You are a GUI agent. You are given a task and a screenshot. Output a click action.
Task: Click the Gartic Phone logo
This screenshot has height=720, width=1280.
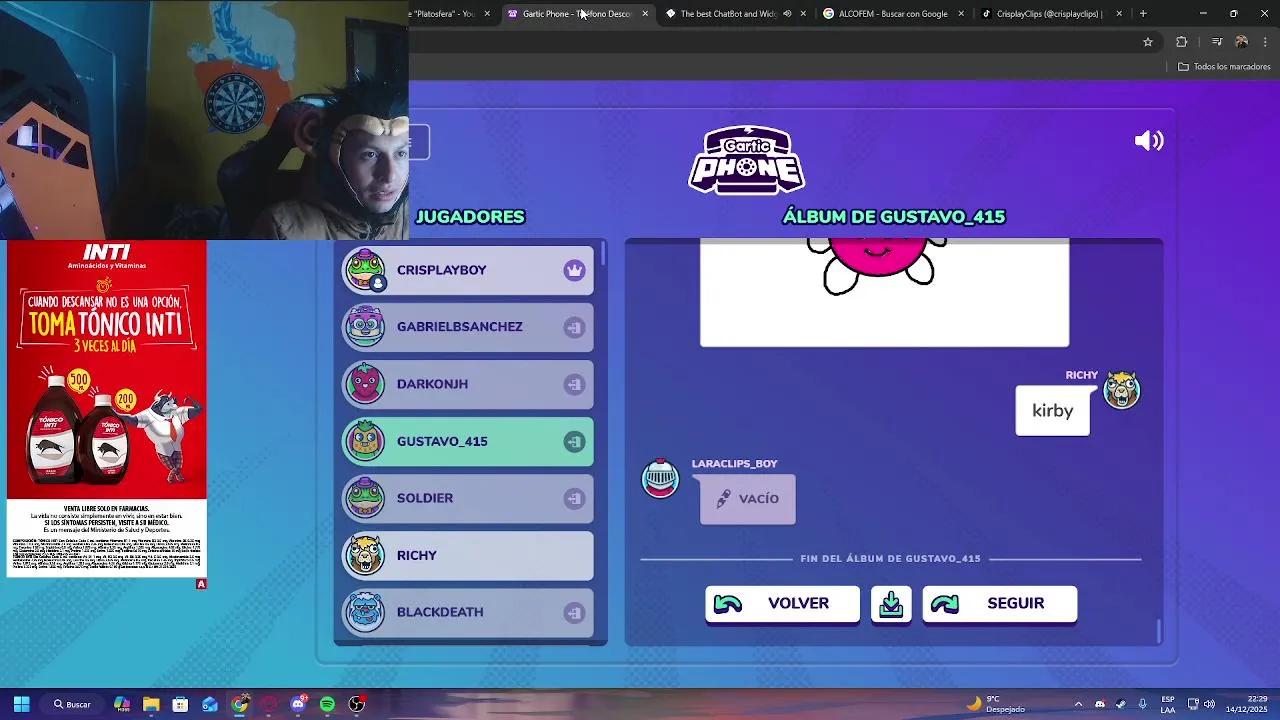[747, 160]
